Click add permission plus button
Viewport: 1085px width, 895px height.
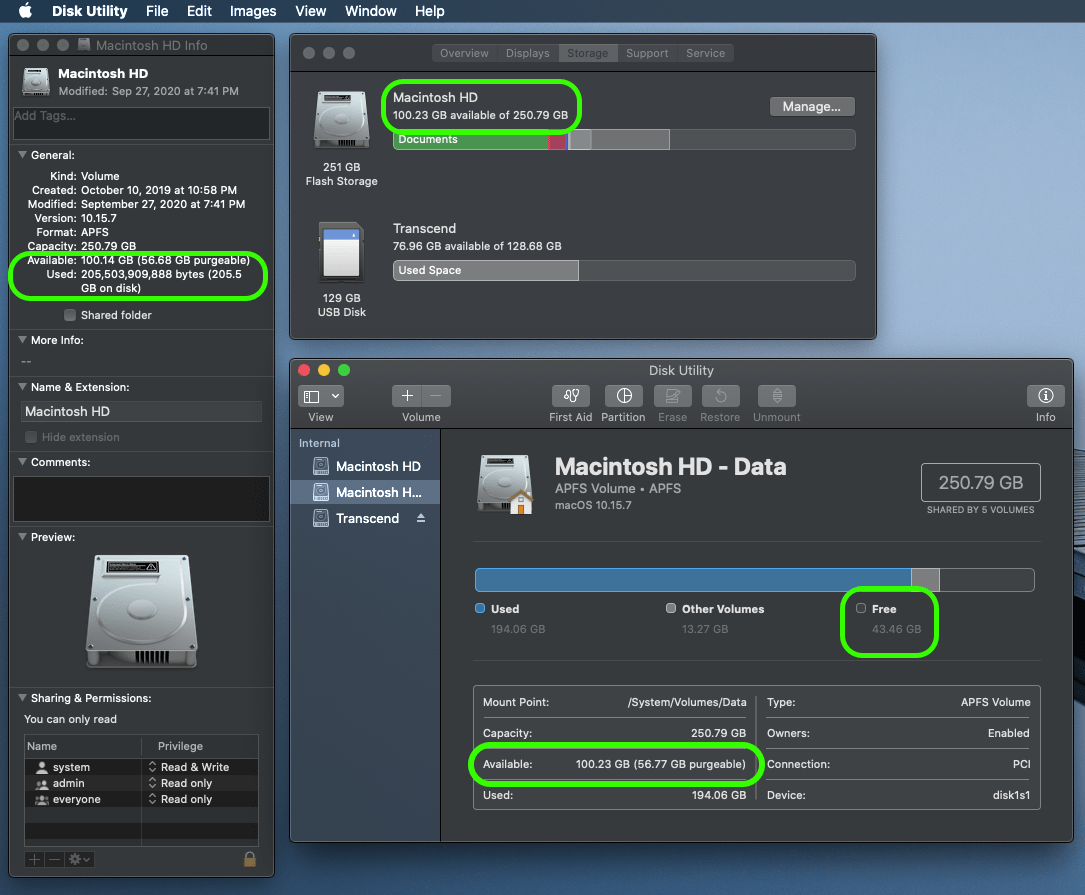(35, 859)
